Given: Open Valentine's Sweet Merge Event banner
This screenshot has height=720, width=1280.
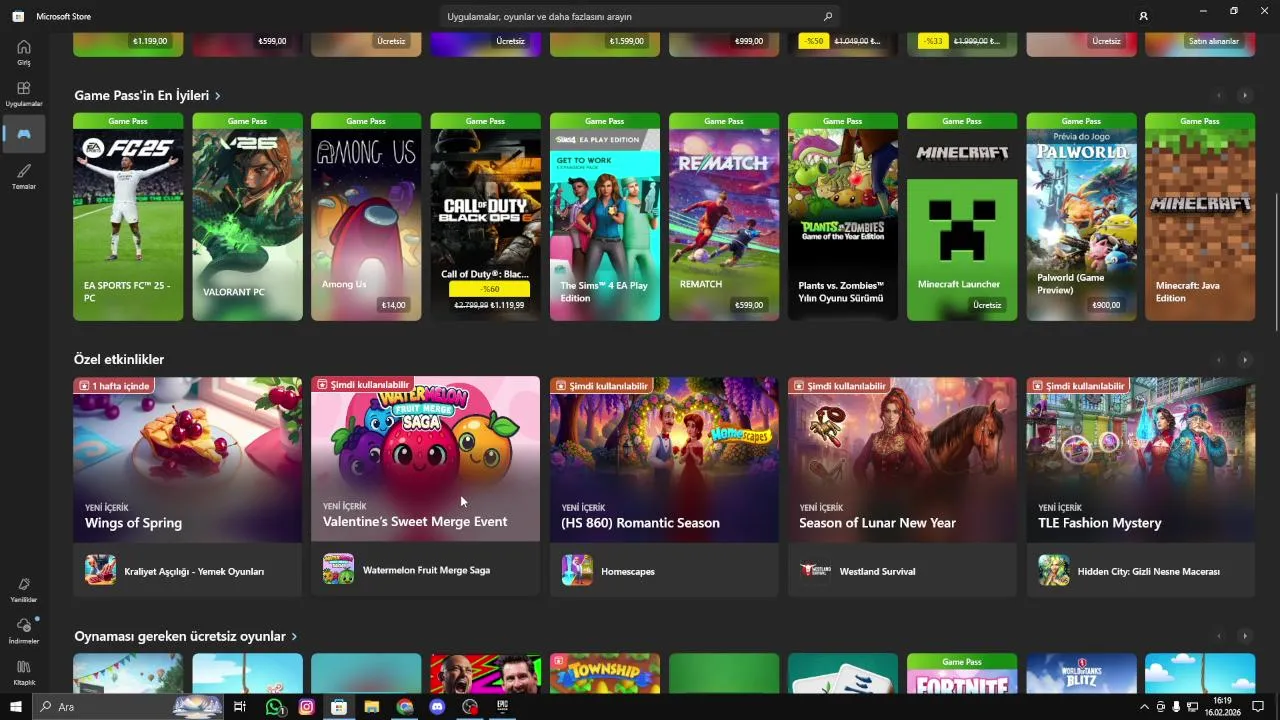Looking at the screenshot, I should coord(425,459).
